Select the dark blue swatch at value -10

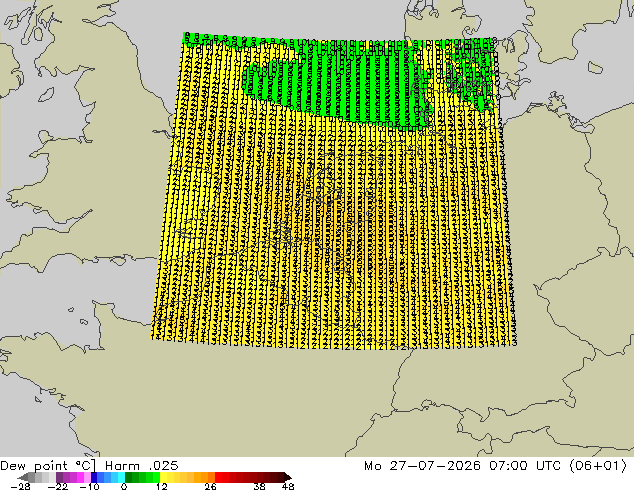coord(94,477)
